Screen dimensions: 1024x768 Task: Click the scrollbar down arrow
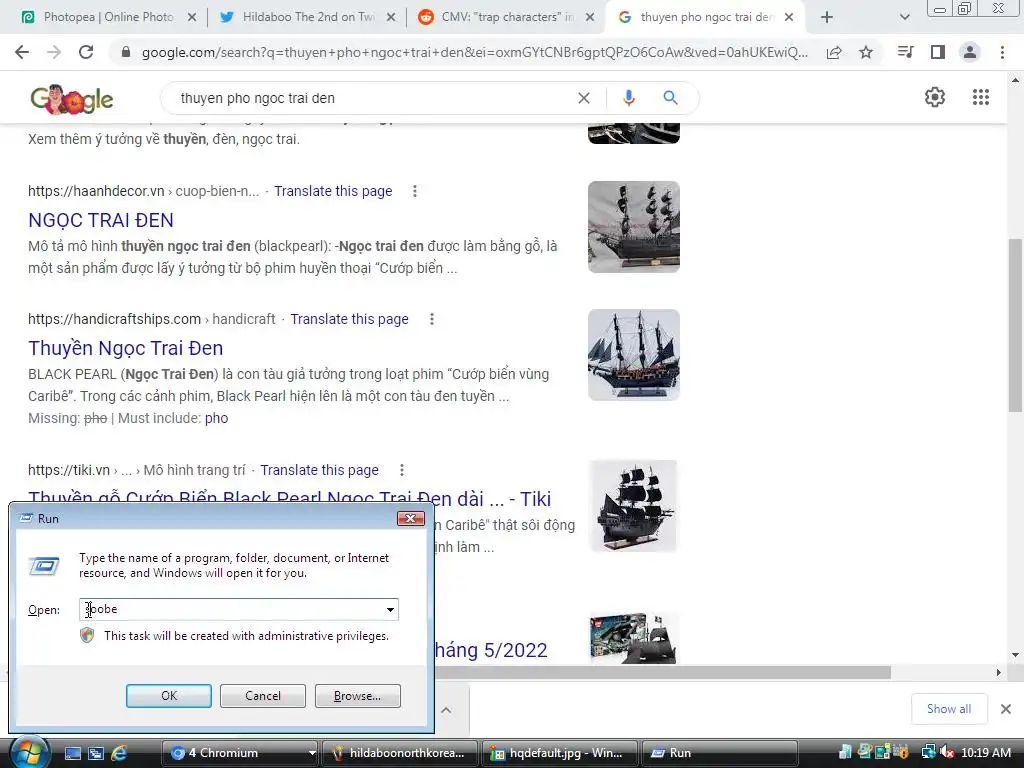1014,655
